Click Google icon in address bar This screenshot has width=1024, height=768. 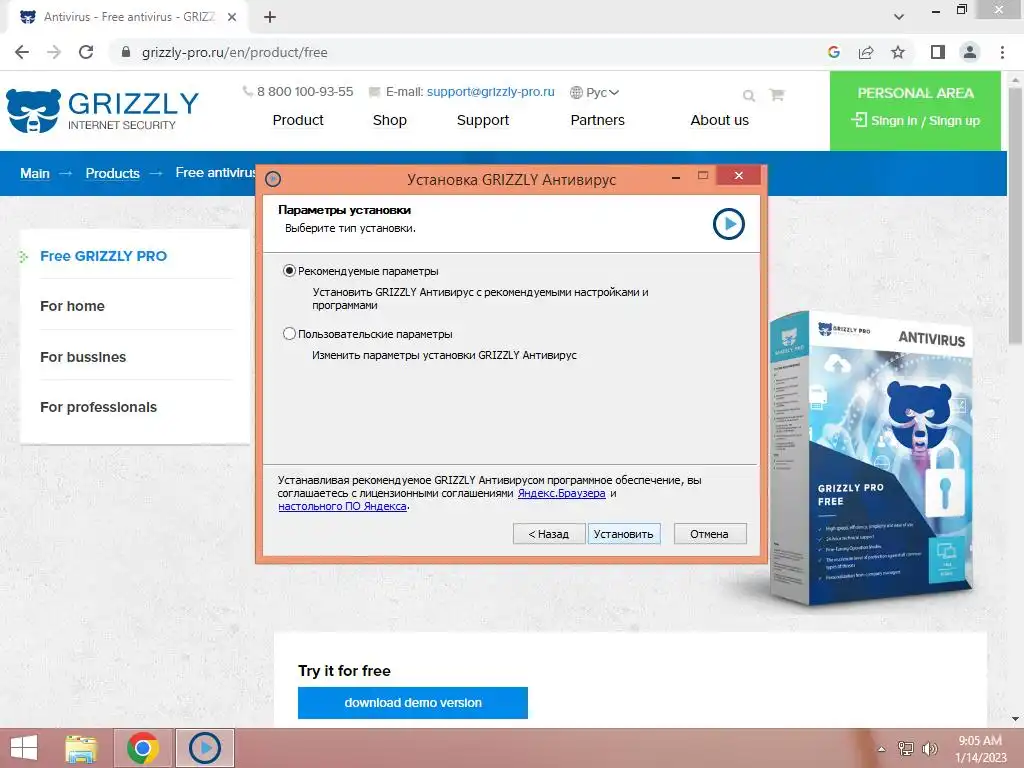(834, 52)
